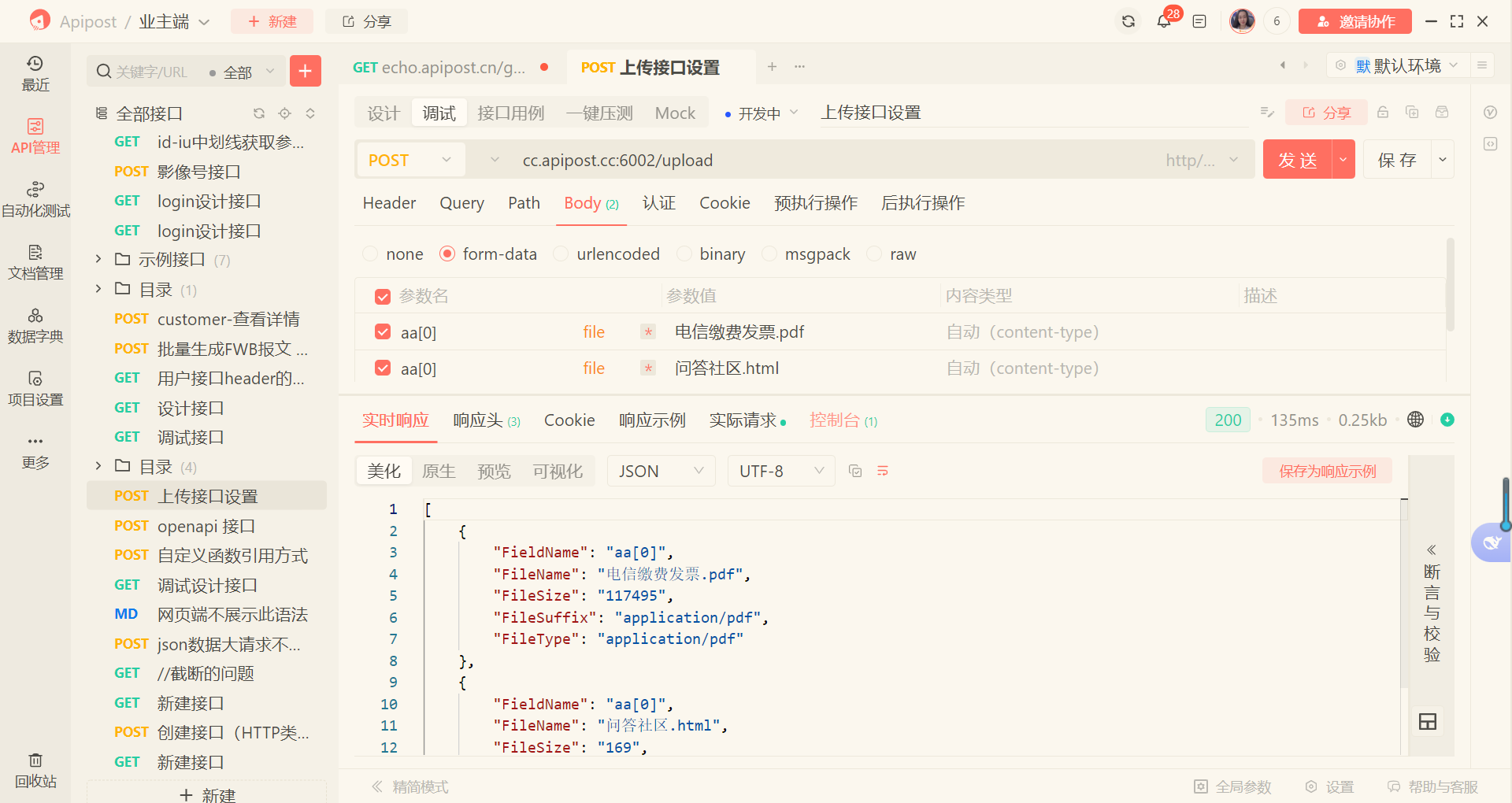Open save button dropdown arrow
The width and height of the screenshot is (1512, 803).
1443,160
